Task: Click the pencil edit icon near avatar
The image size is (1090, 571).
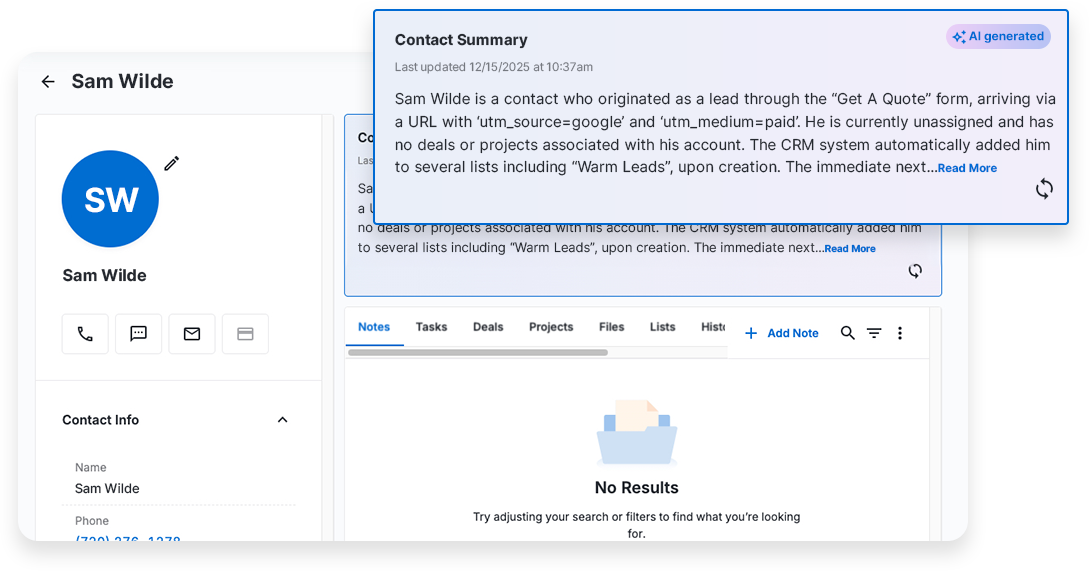Action: pos(172,163)
